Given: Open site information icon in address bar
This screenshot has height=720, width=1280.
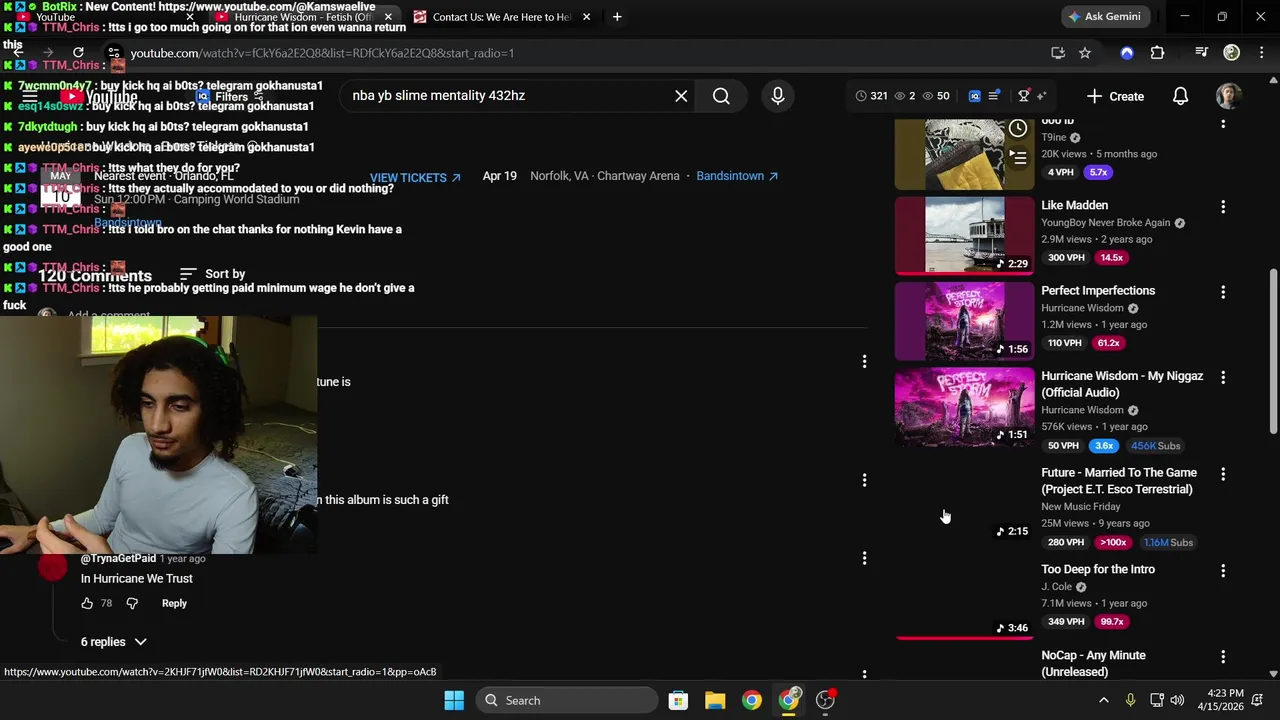Looking at the screenshot, I should click(x=114, y=53).
